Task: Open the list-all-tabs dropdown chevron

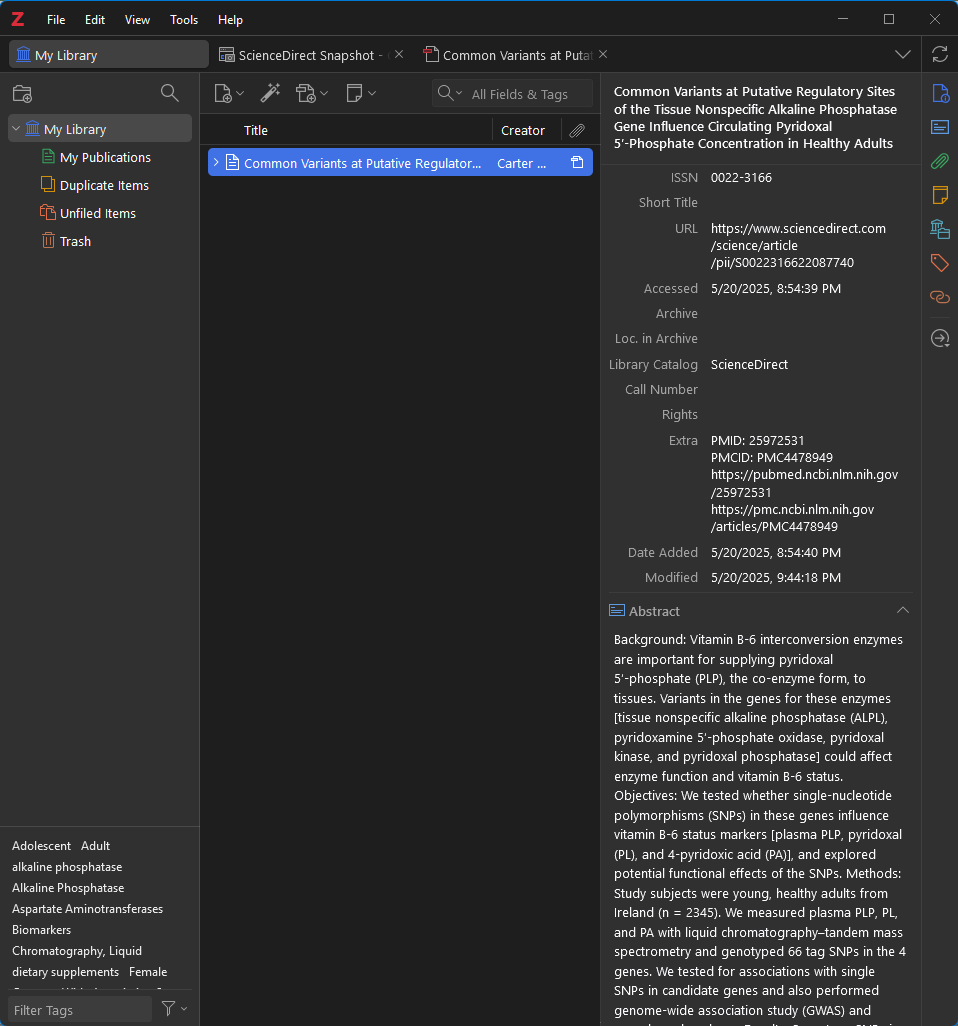Action: click(x=903, y=54)
